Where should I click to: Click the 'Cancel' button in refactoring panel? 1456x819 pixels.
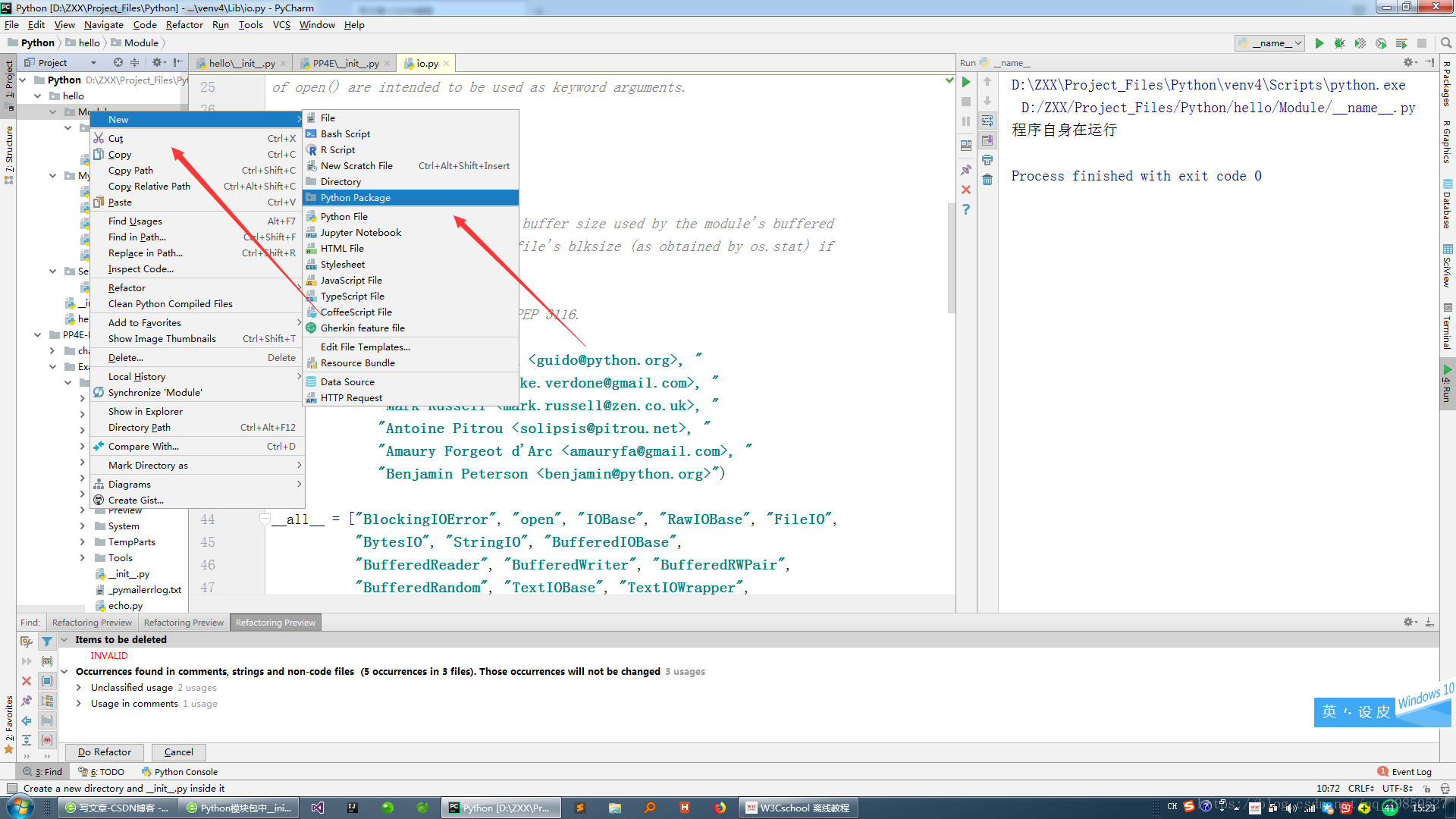click(x=178, y=751)
